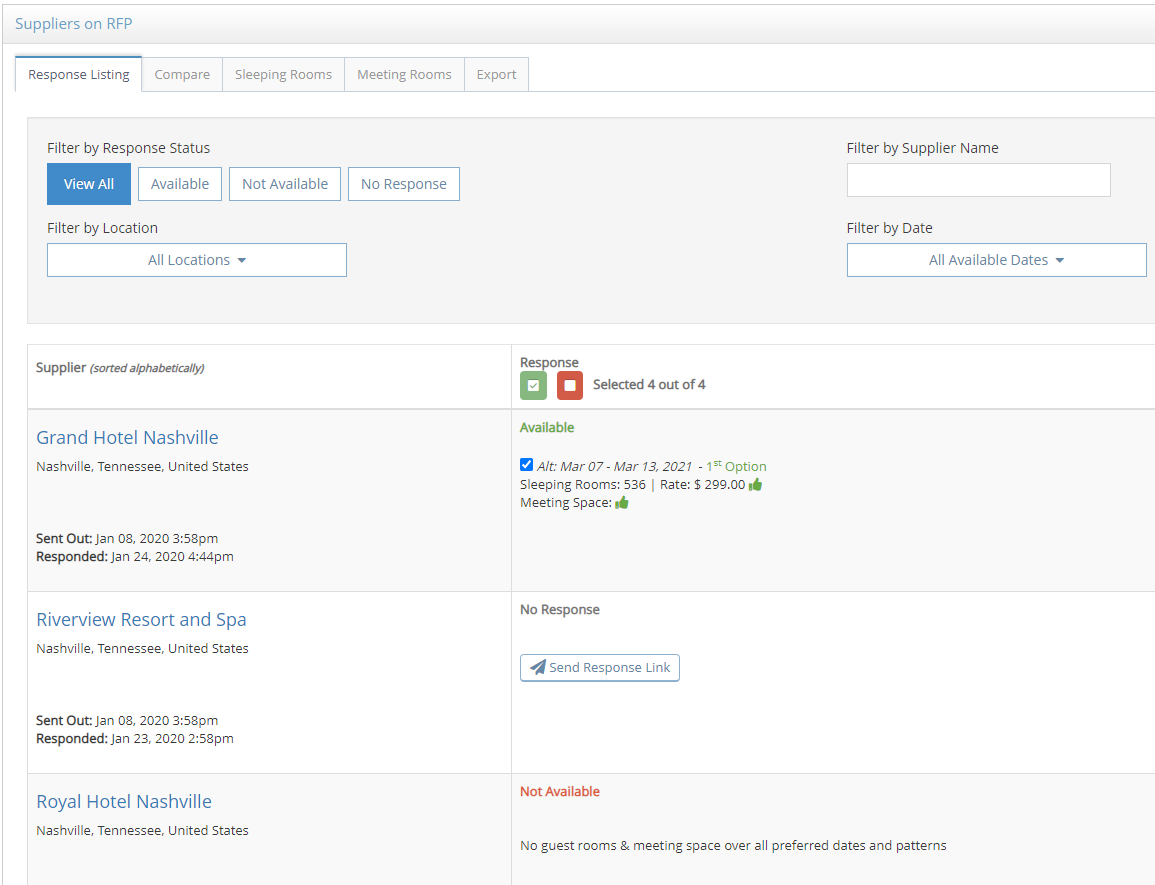Click the paper plane icon on Send Response Link
Viewport: 1155px width, 885px height.
point(538,668)
